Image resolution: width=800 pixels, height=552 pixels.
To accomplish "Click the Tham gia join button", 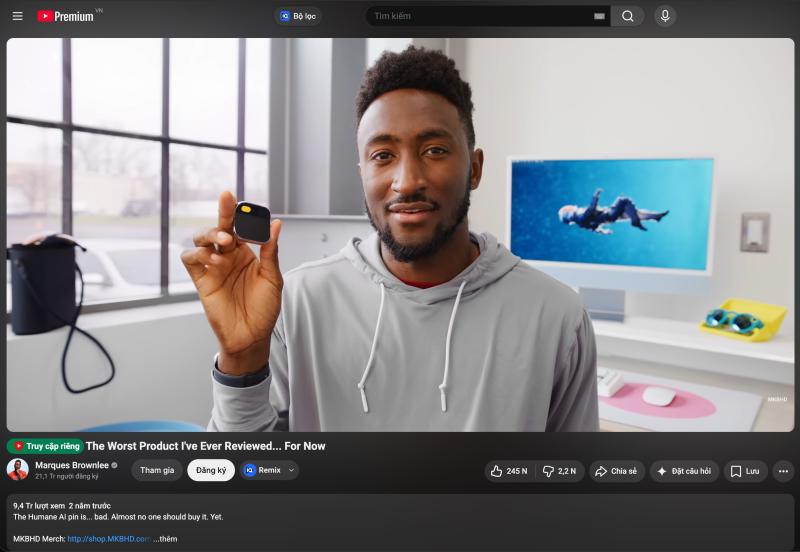I will [157, 470].
